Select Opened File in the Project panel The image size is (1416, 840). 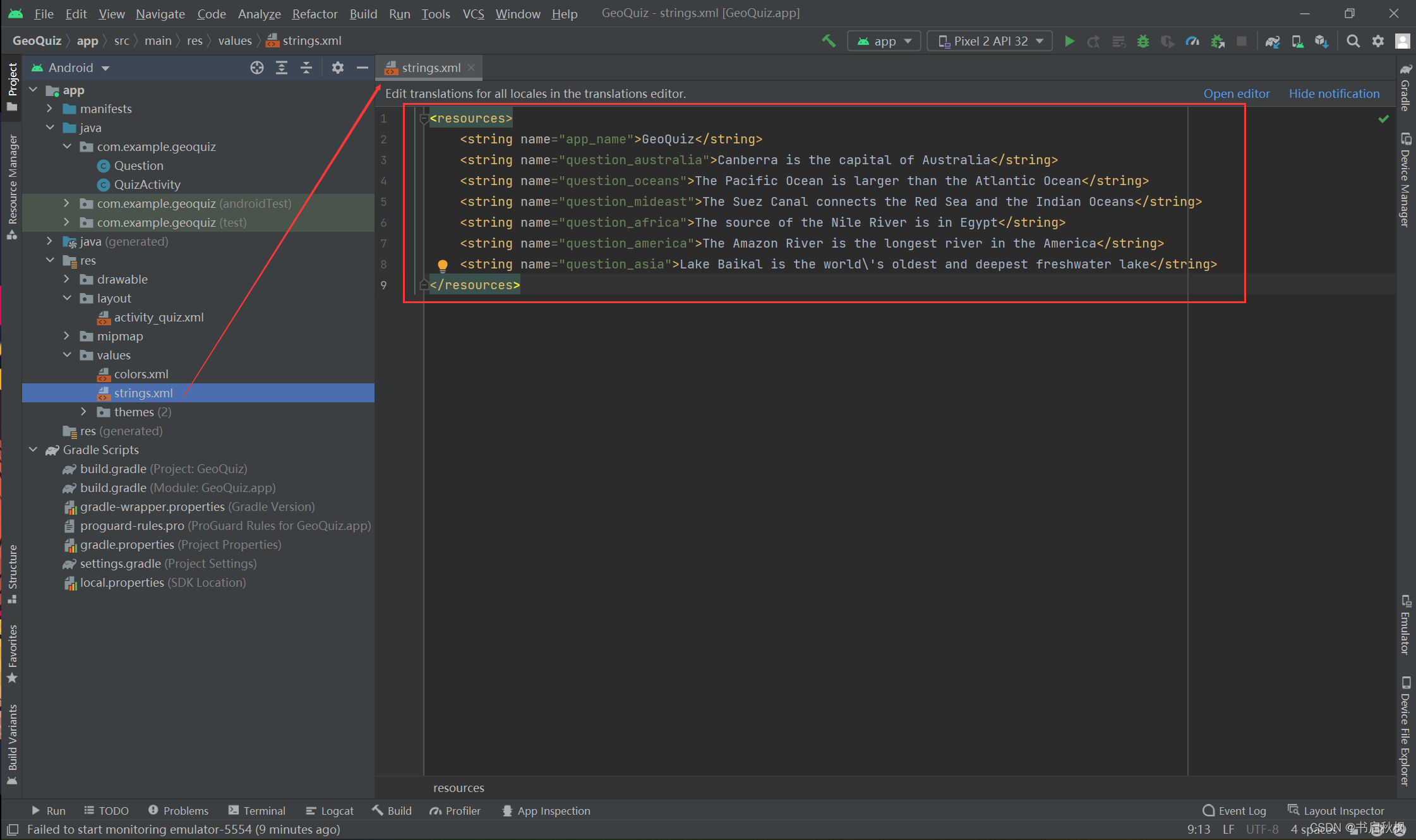(256, 68)
